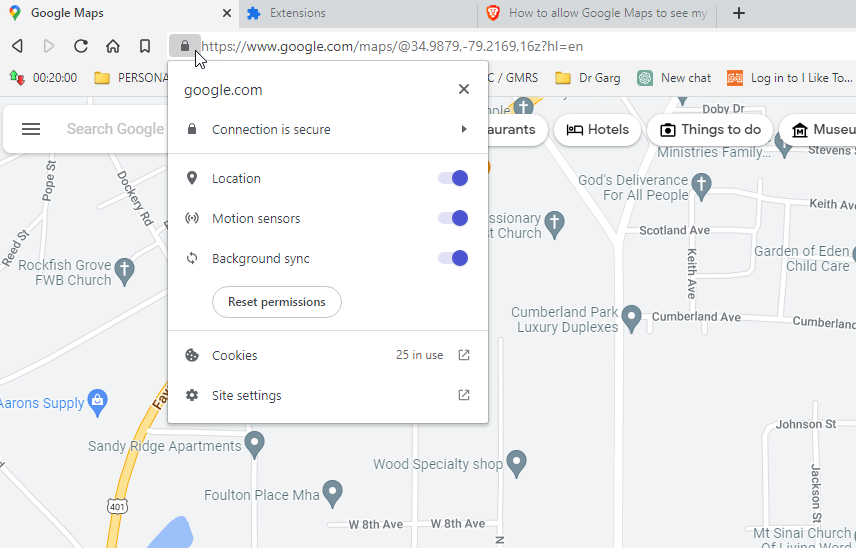Click the address bar URL
Image resolution: width=856 pixels, height=548 pixels.
pyautogui.click(x=392, y=46)
